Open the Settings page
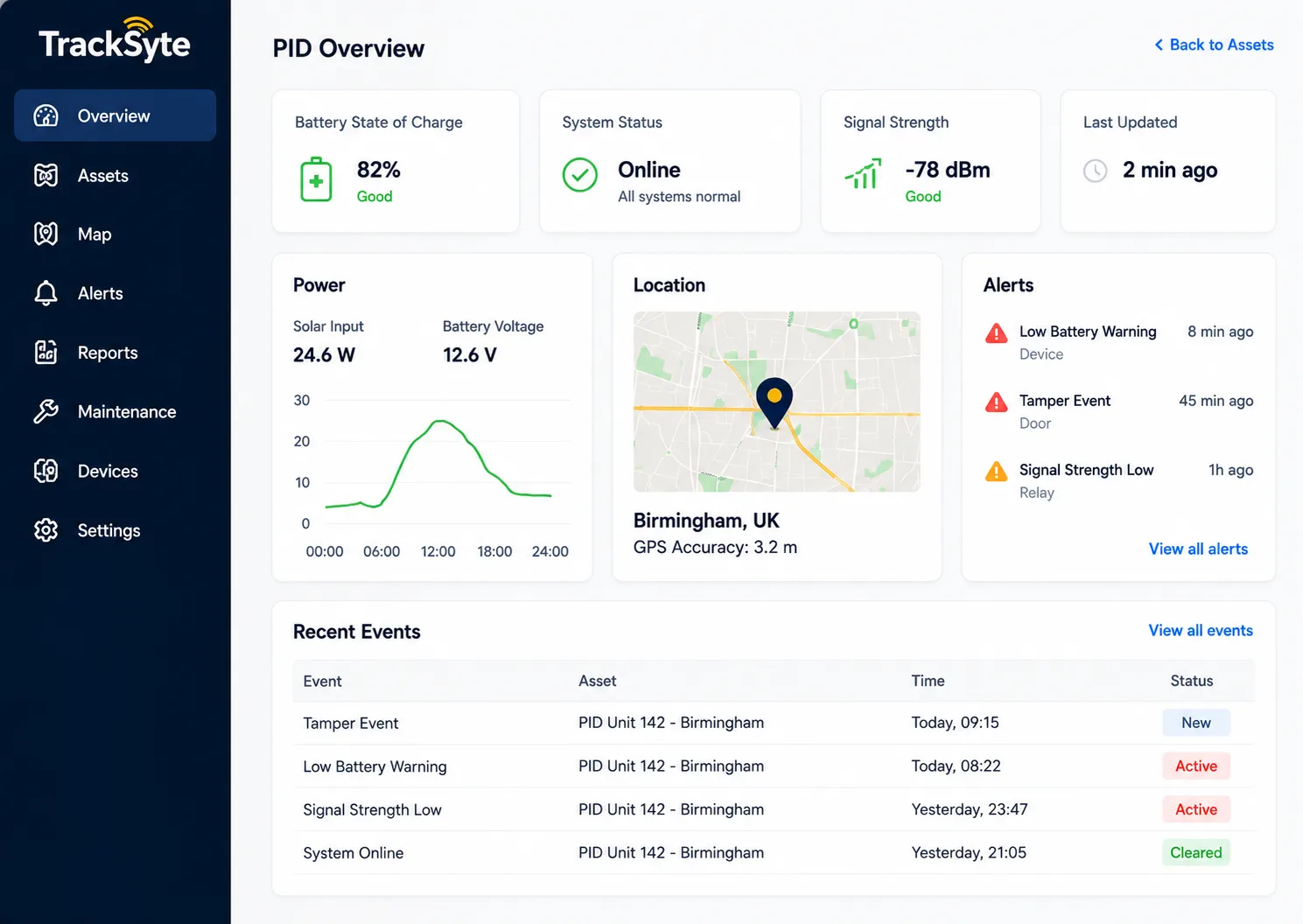This screenshot has width=1303, height=924. (x=115, y=530)
